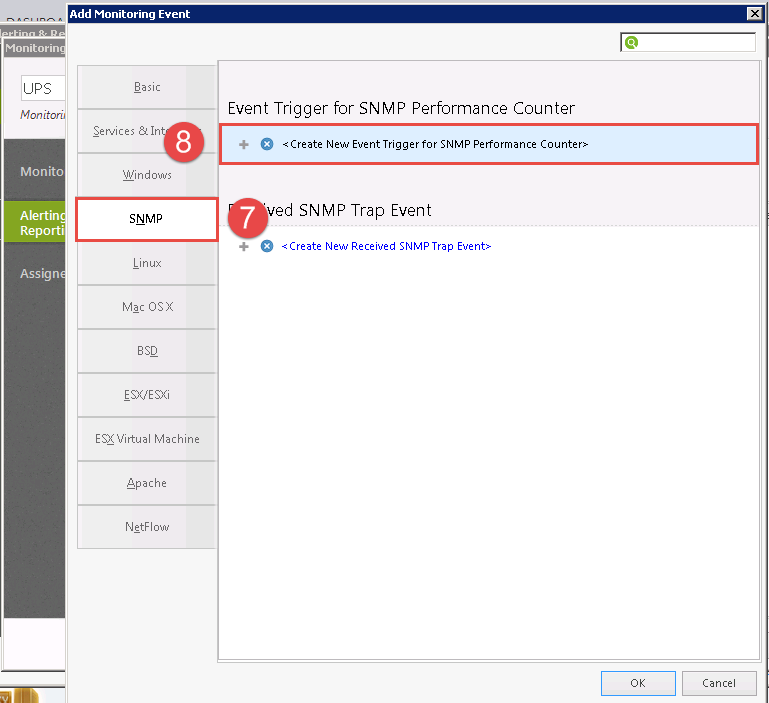Image resolution: width=769 pixels, height=703 pixels.
Task: Switch to the Basic tab
Action: pyautogui.click(x=147, y=87)
